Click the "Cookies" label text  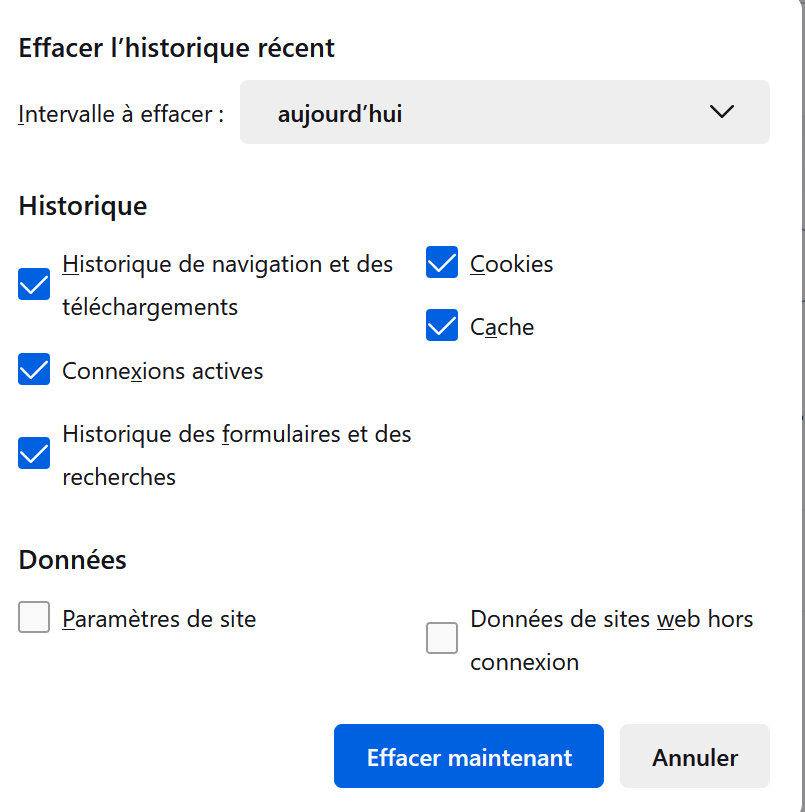point(512,264)
